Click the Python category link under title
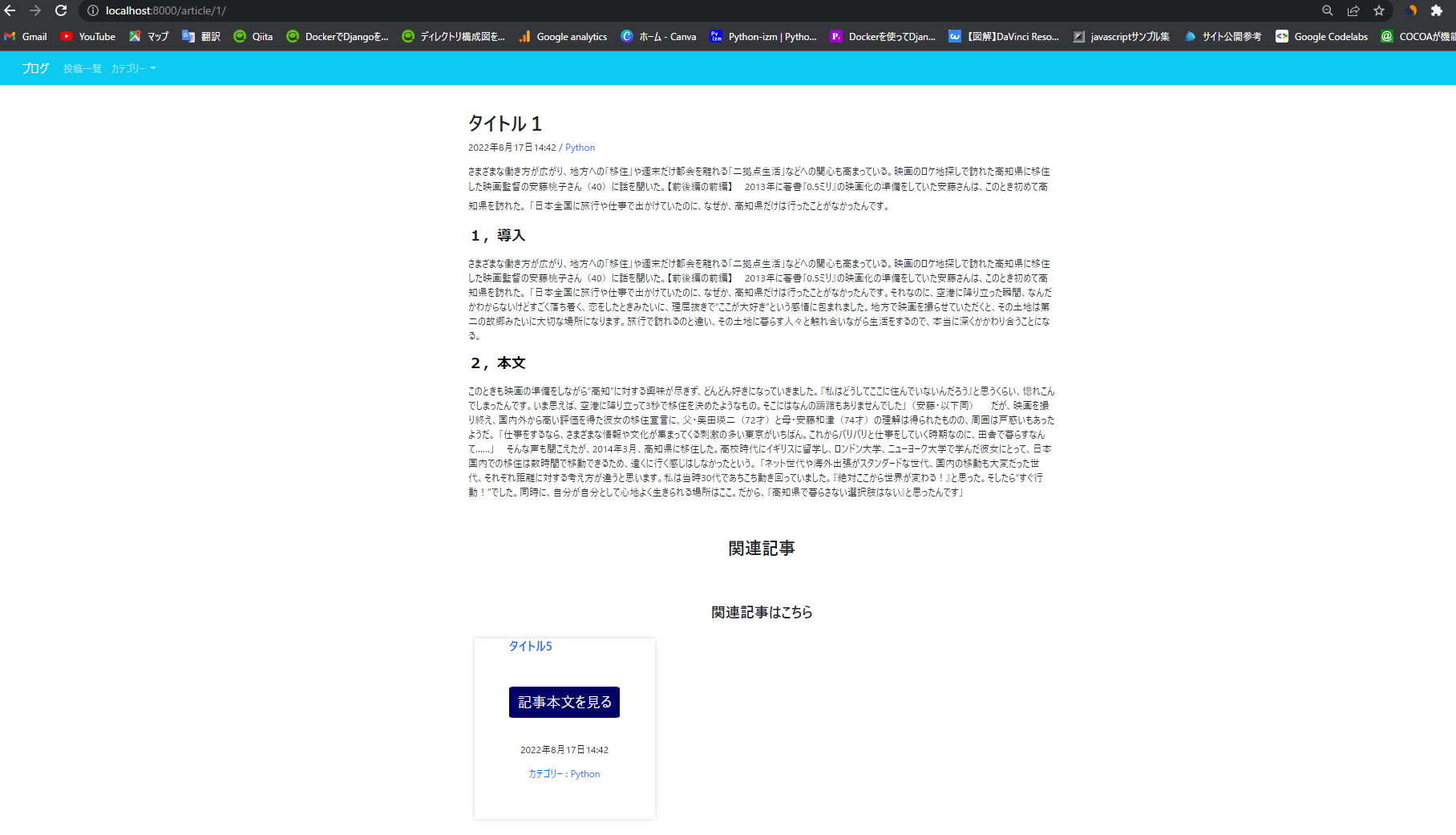The width and height of the screenshot is (1456, 835). coord(580,148)
